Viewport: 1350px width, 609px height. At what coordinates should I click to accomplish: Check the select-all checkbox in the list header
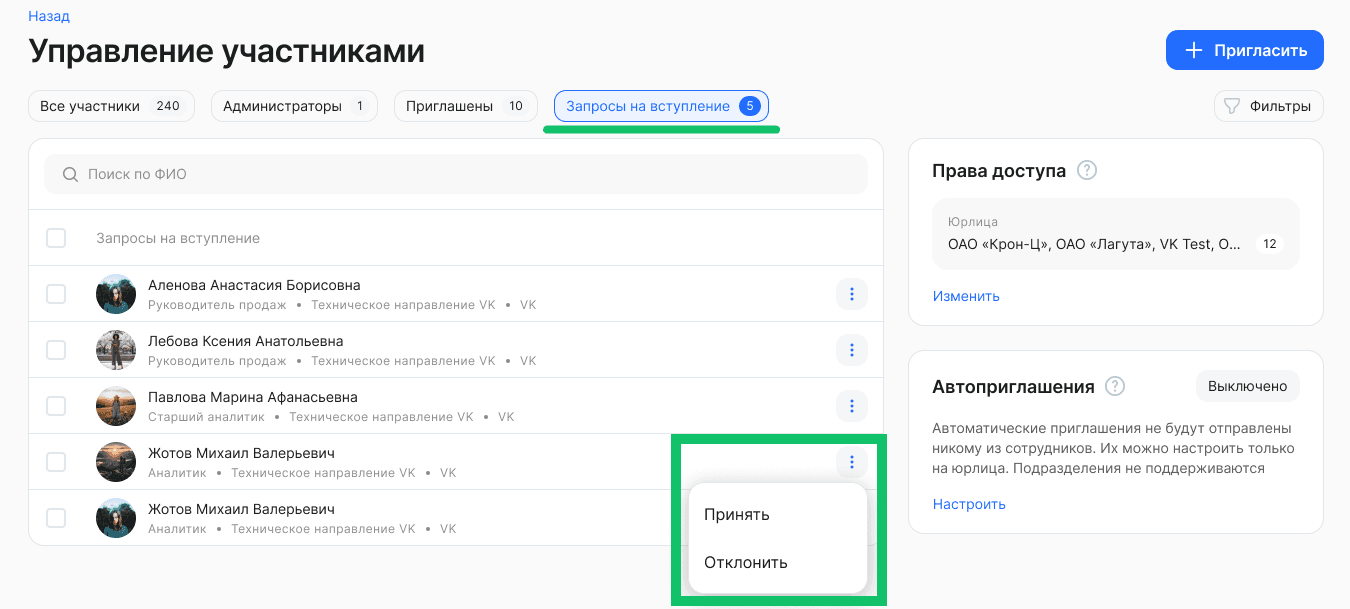(x=56, y=237)
